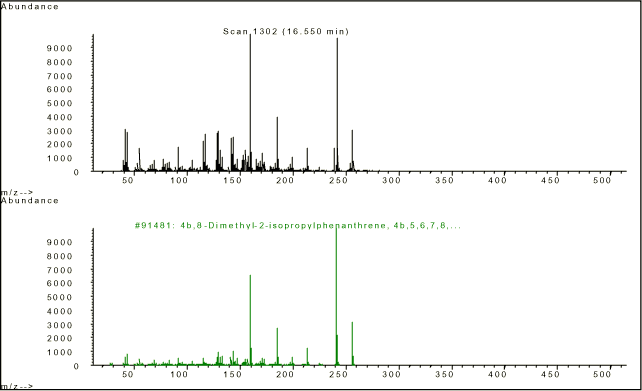Select the black scan peak near m/z 245
Image resolution: width=642 pixels, height=391 pixels.
coord(337,104)
